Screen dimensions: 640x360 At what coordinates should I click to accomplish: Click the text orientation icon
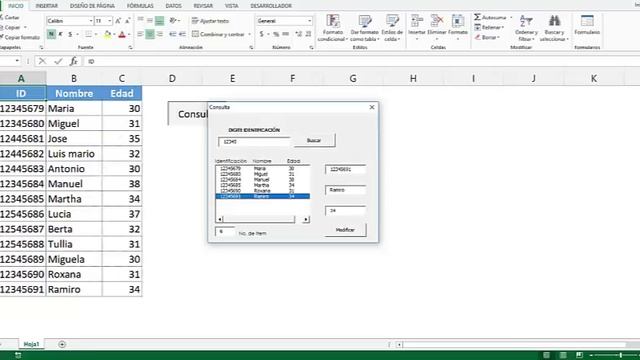173,20
